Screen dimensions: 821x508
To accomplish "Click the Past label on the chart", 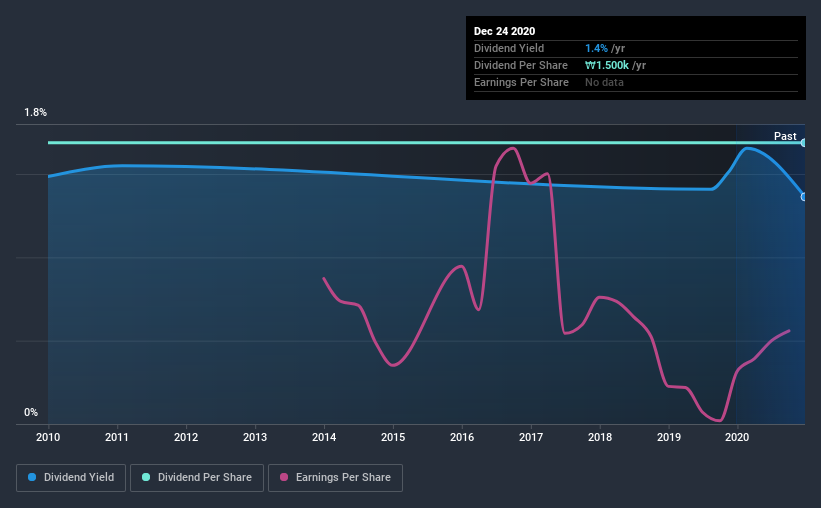I will 785,136.
